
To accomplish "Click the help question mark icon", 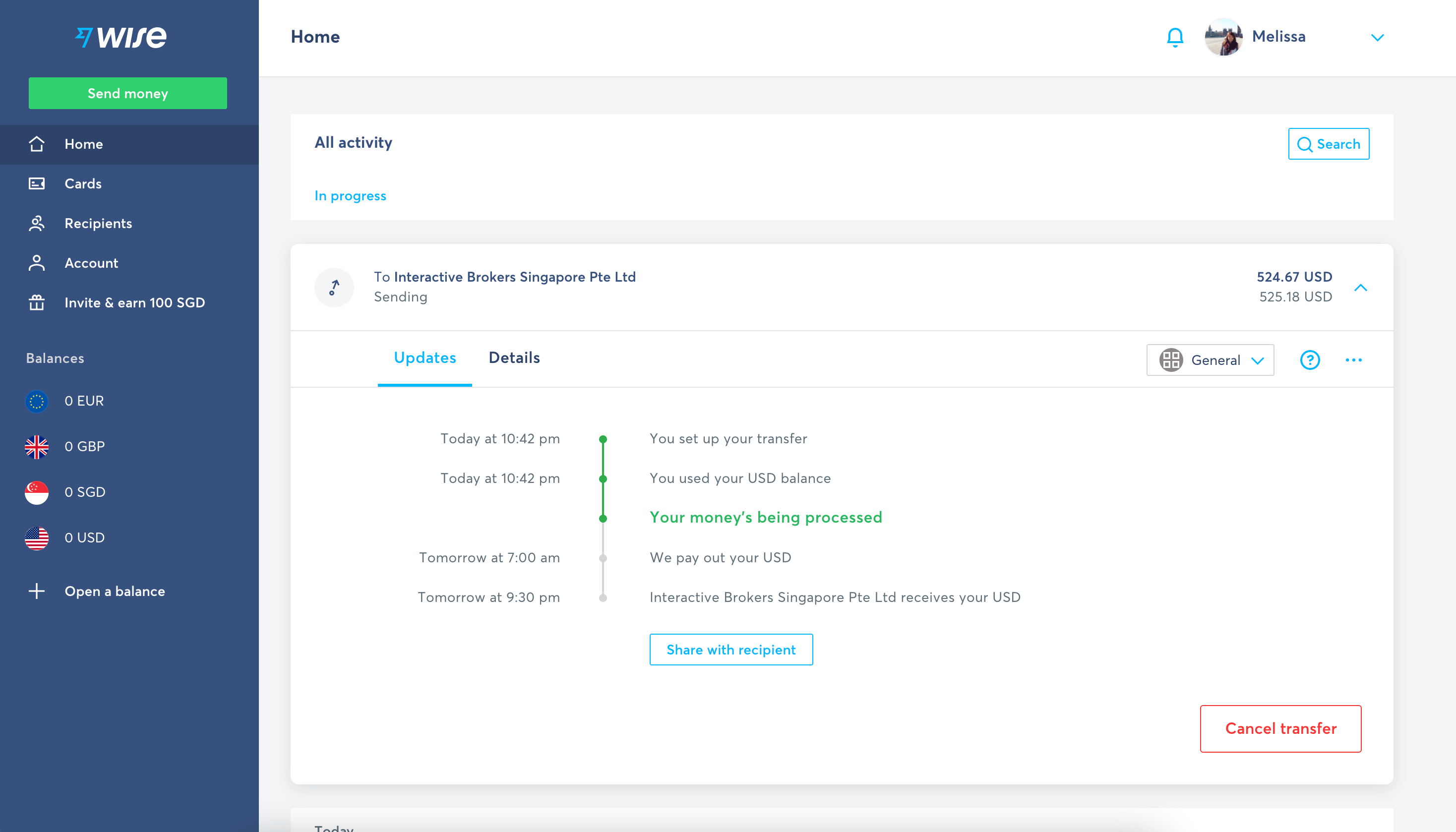I will pos(1310,360).
